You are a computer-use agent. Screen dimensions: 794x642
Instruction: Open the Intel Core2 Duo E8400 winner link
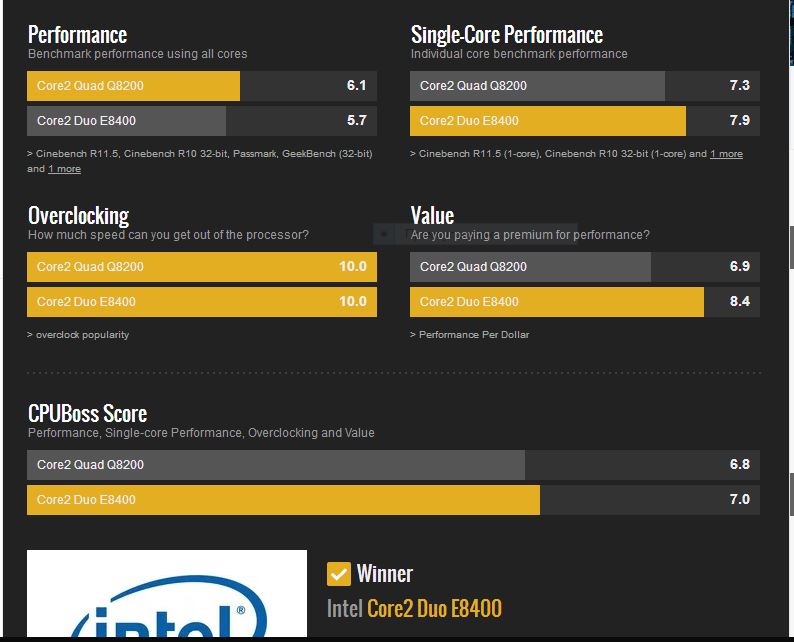pos(434,608)
